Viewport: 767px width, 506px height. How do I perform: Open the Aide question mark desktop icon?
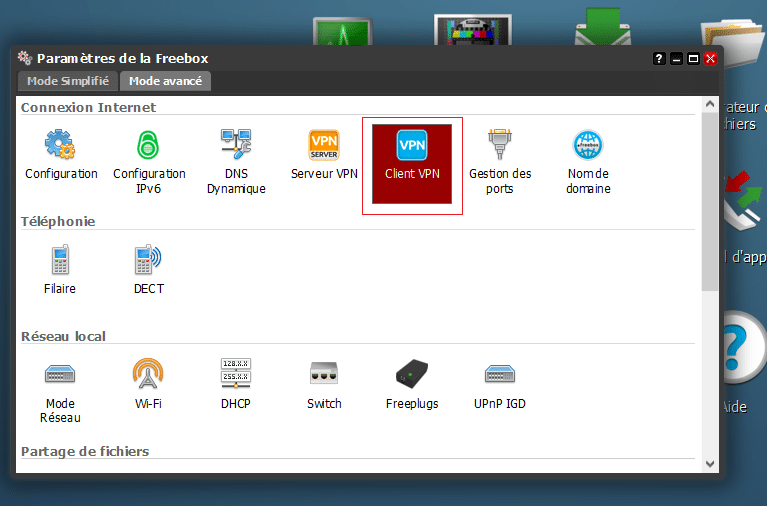743,348
